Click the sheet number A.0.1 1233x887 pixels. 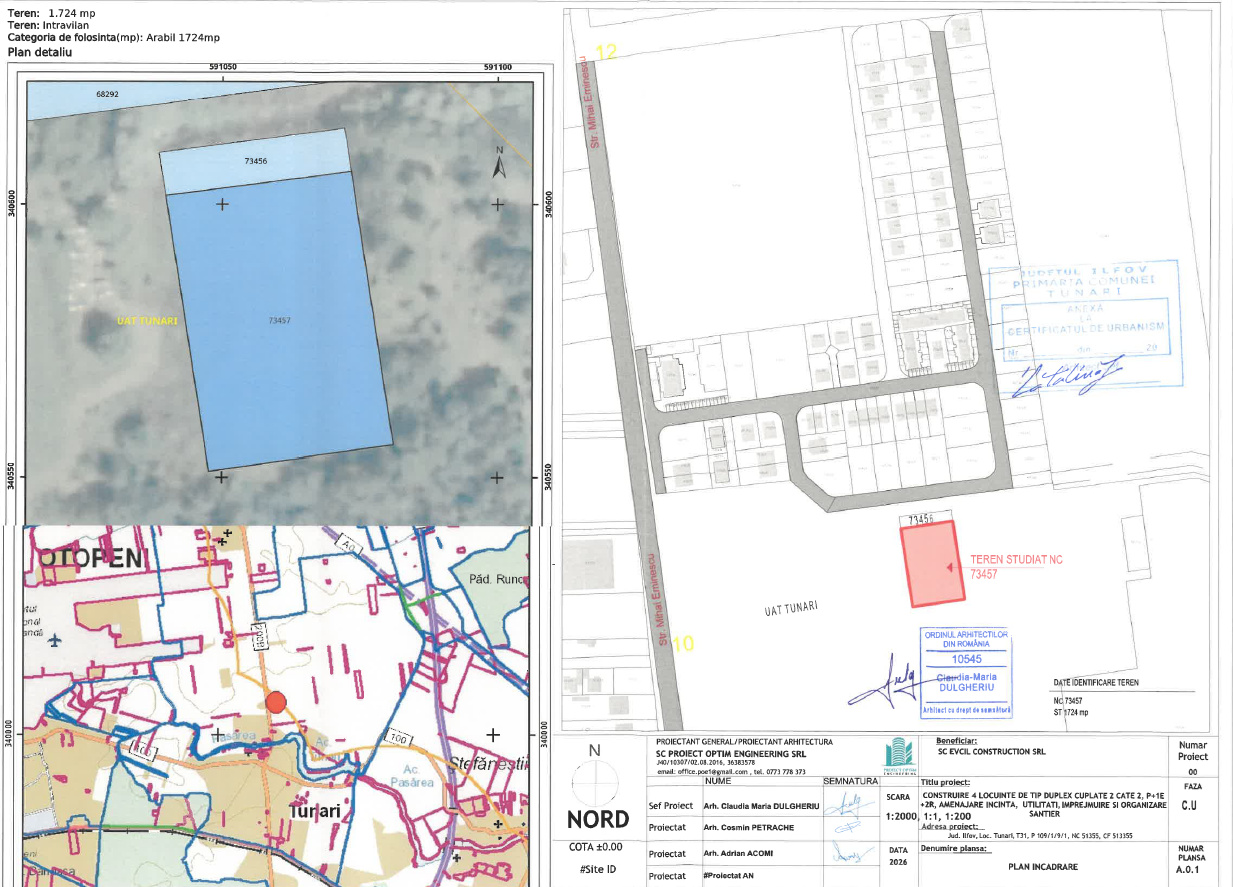(1192, 869)
